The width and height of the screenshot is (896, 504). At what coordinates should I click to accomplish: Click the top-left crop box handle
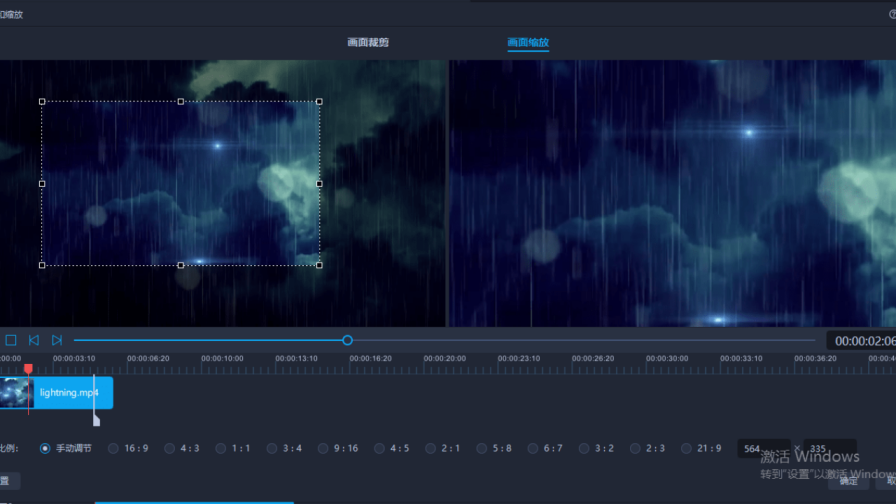pyautogui.click(x=42, y=102)
